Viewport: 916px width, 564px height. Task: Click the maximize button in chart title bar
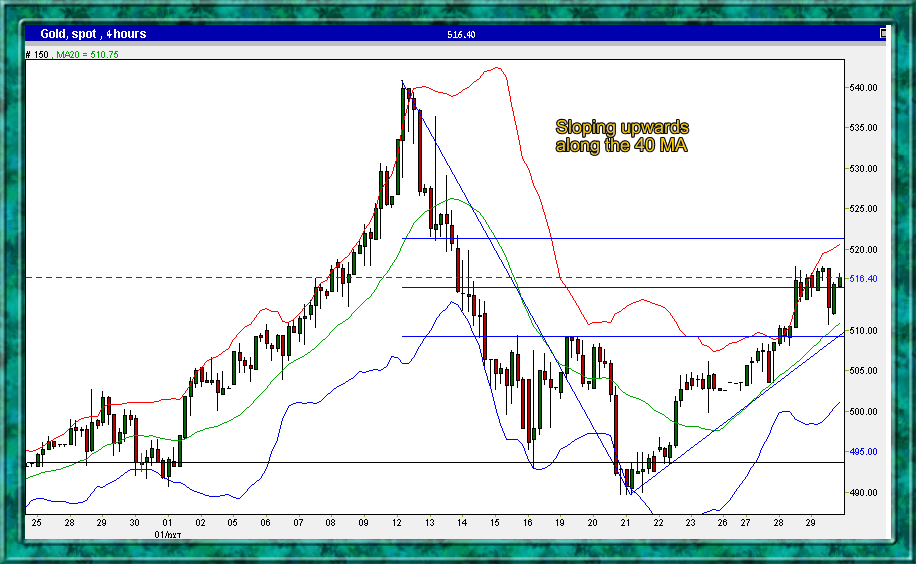[x=883, y=33]
